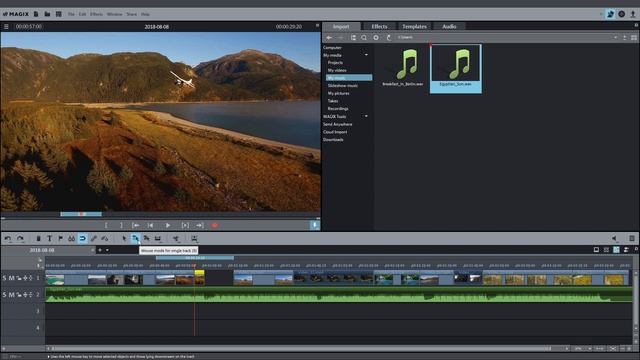640x360 pixels.
Task: Toggle solo S on track 1
Action: point(4,278)
